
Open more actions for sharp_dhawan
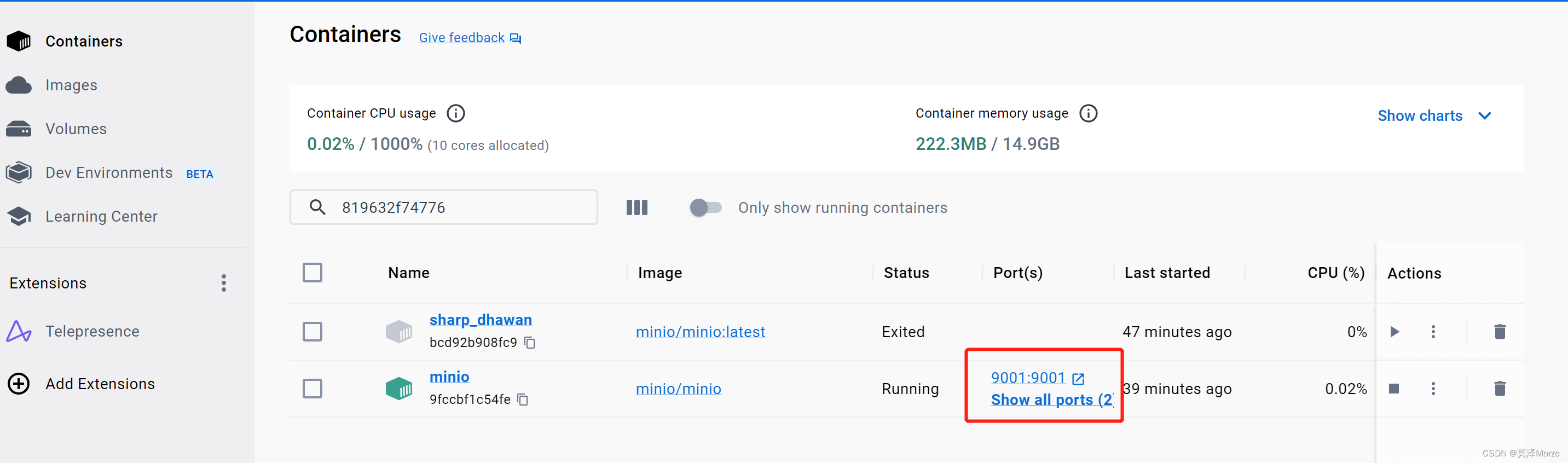[x=1433, y=332]
